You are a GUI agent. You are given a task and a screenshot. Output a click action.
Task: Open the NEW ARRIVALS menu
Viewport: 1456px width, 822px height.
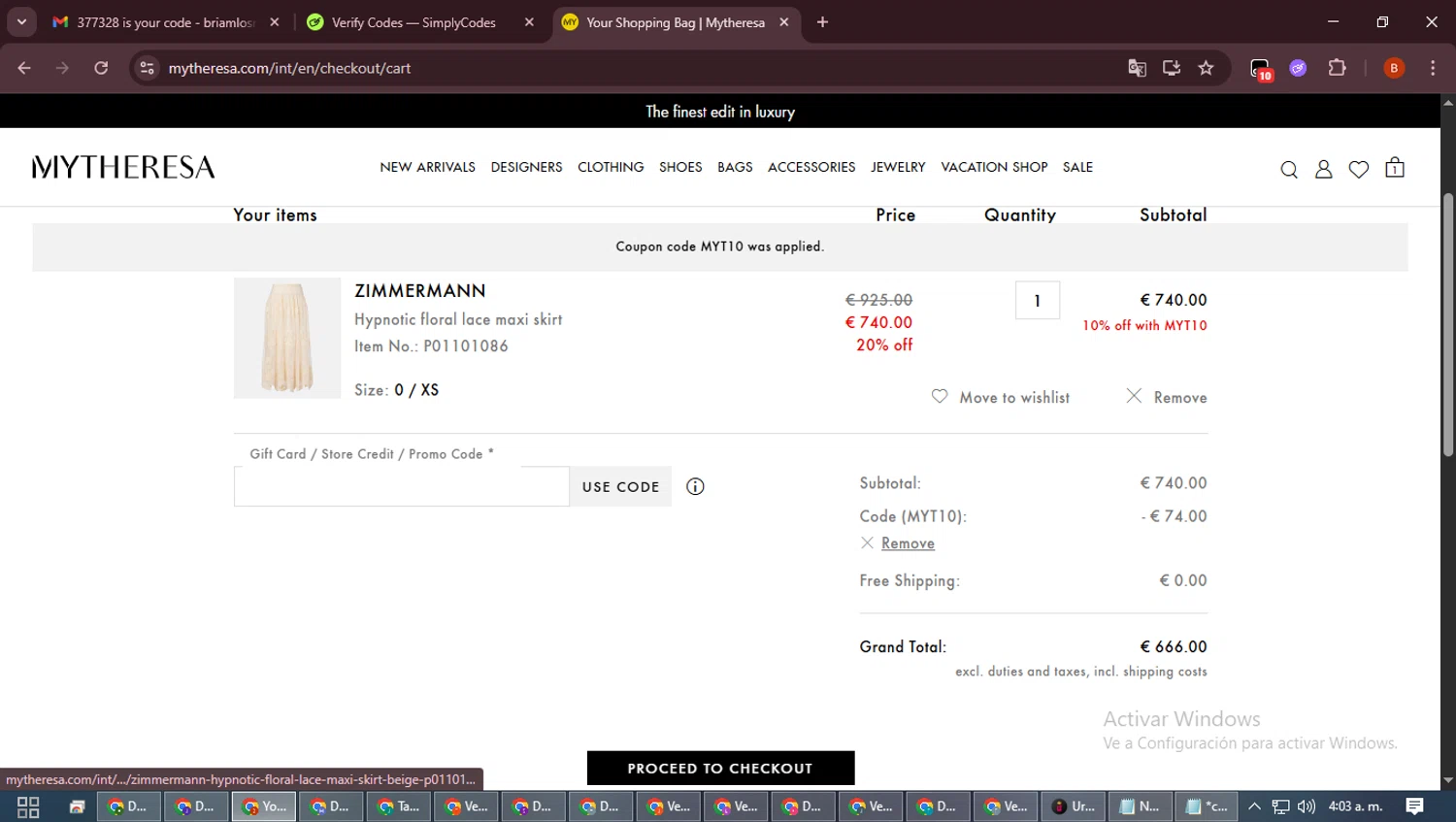(427, 167)
